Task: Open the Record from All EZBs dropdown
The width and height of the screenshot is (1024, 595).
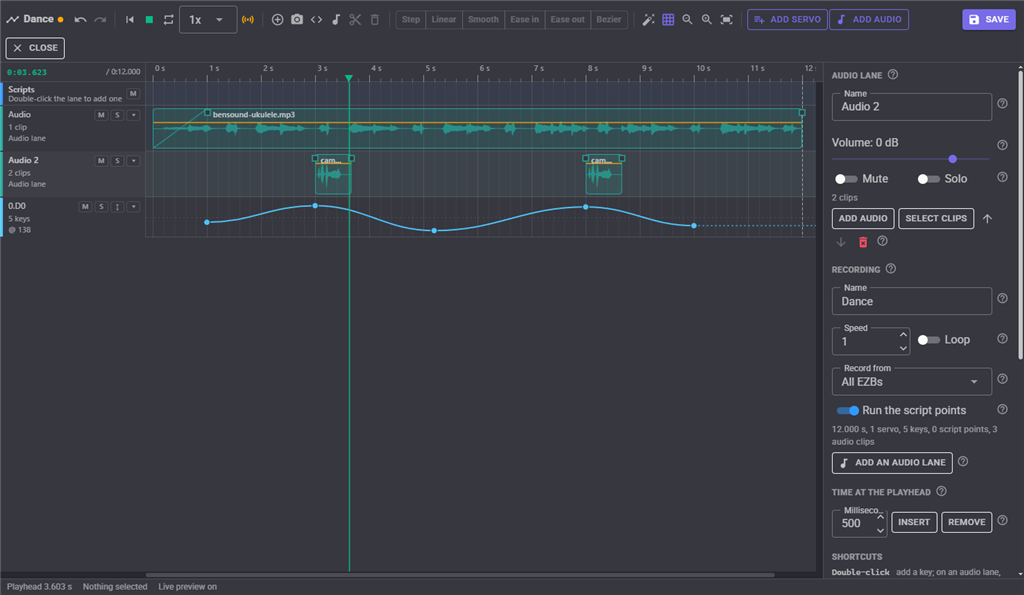Action: pyautogui.click(x=912, y=382)
